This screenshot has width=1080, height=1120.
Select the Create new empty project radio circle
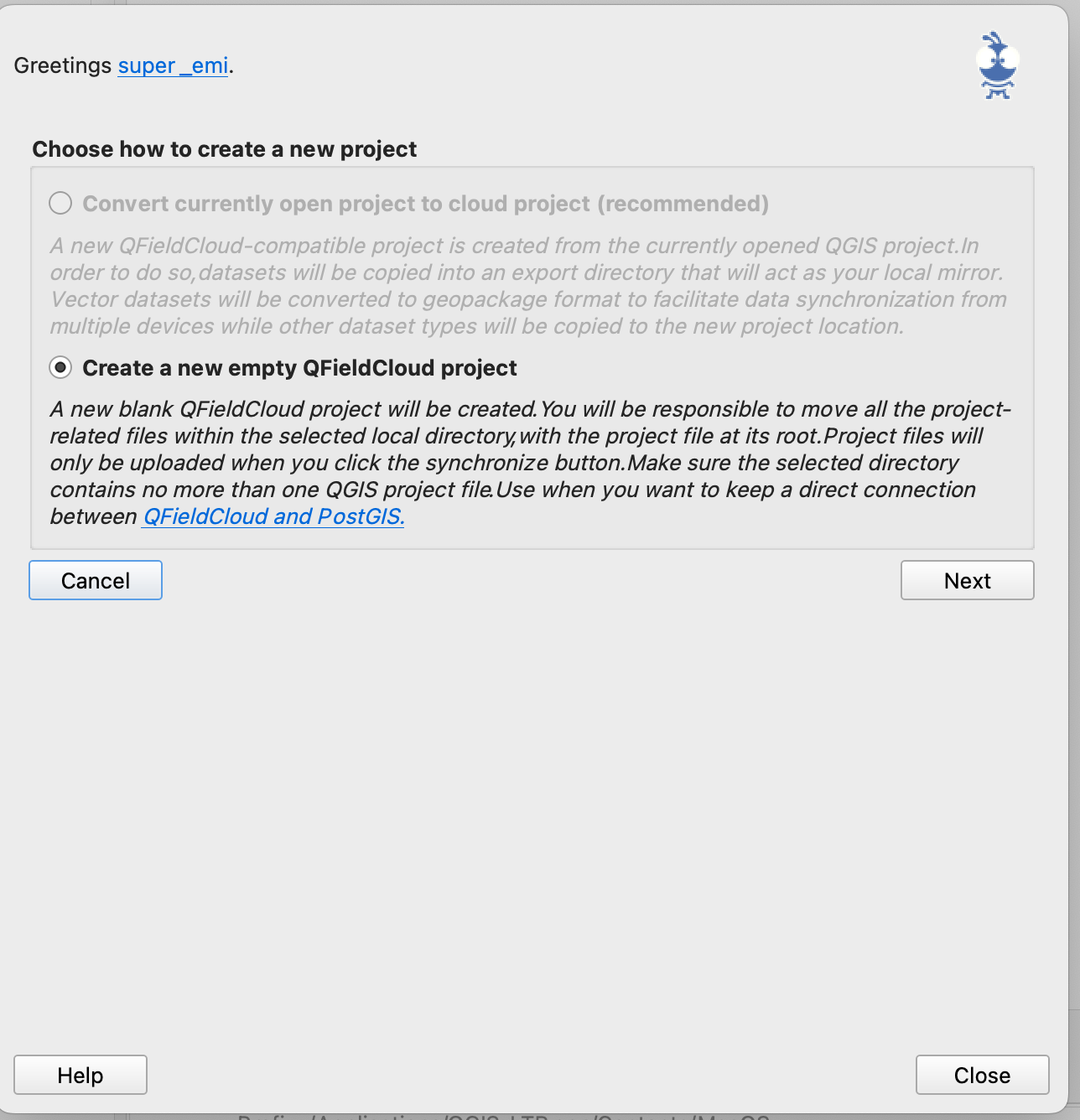coord(60,367)
